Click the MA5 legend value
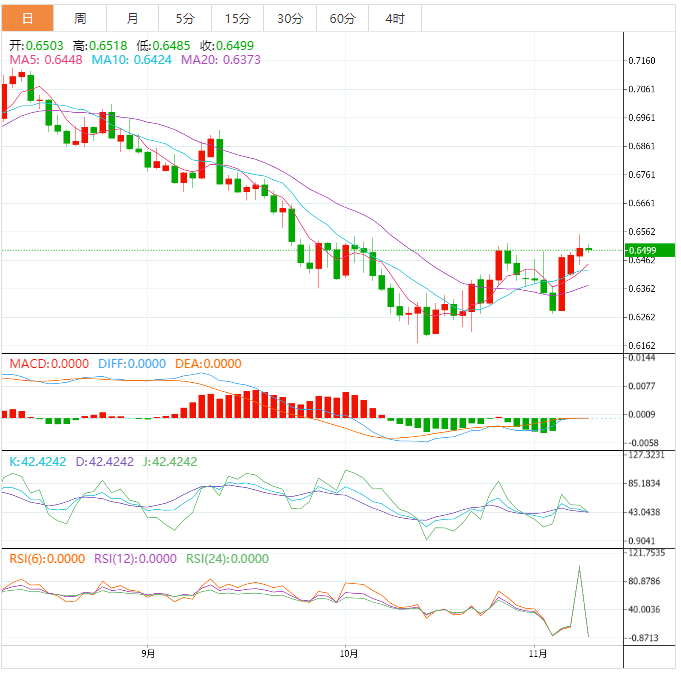This screenshot has height=678, width=681. (46, 60)
